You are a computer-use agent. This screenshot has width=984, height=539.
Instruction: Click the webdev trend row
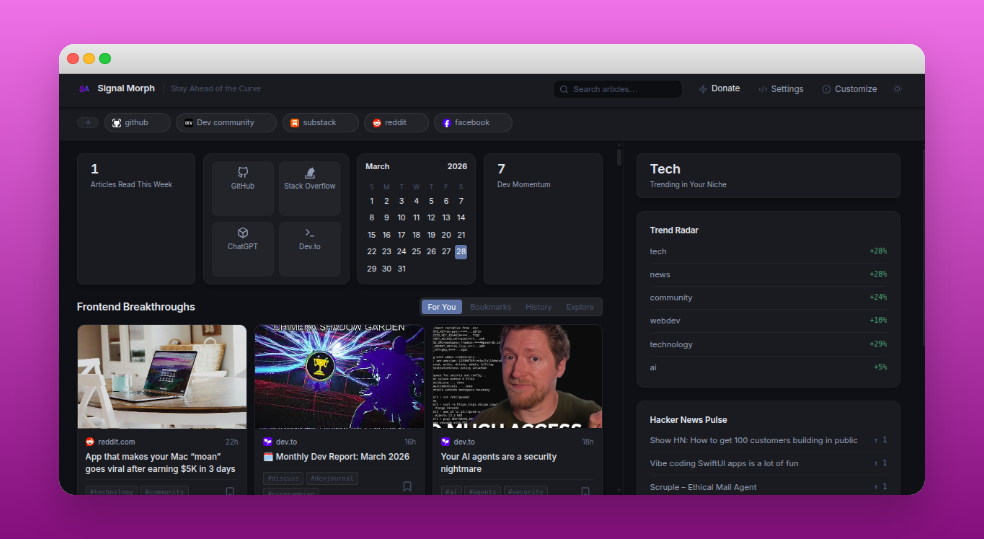point(768,321)
